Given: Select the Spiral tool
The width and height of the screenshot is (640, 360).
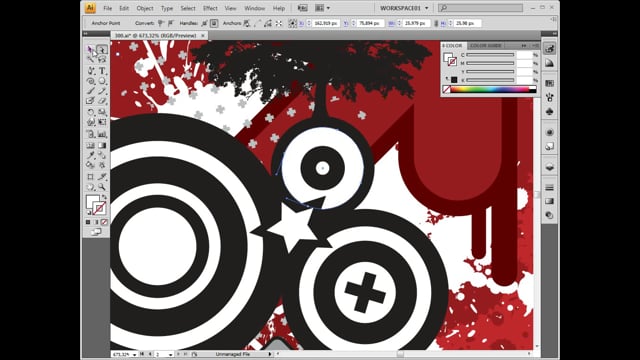Looking at the screenshot, I should 90,81.
